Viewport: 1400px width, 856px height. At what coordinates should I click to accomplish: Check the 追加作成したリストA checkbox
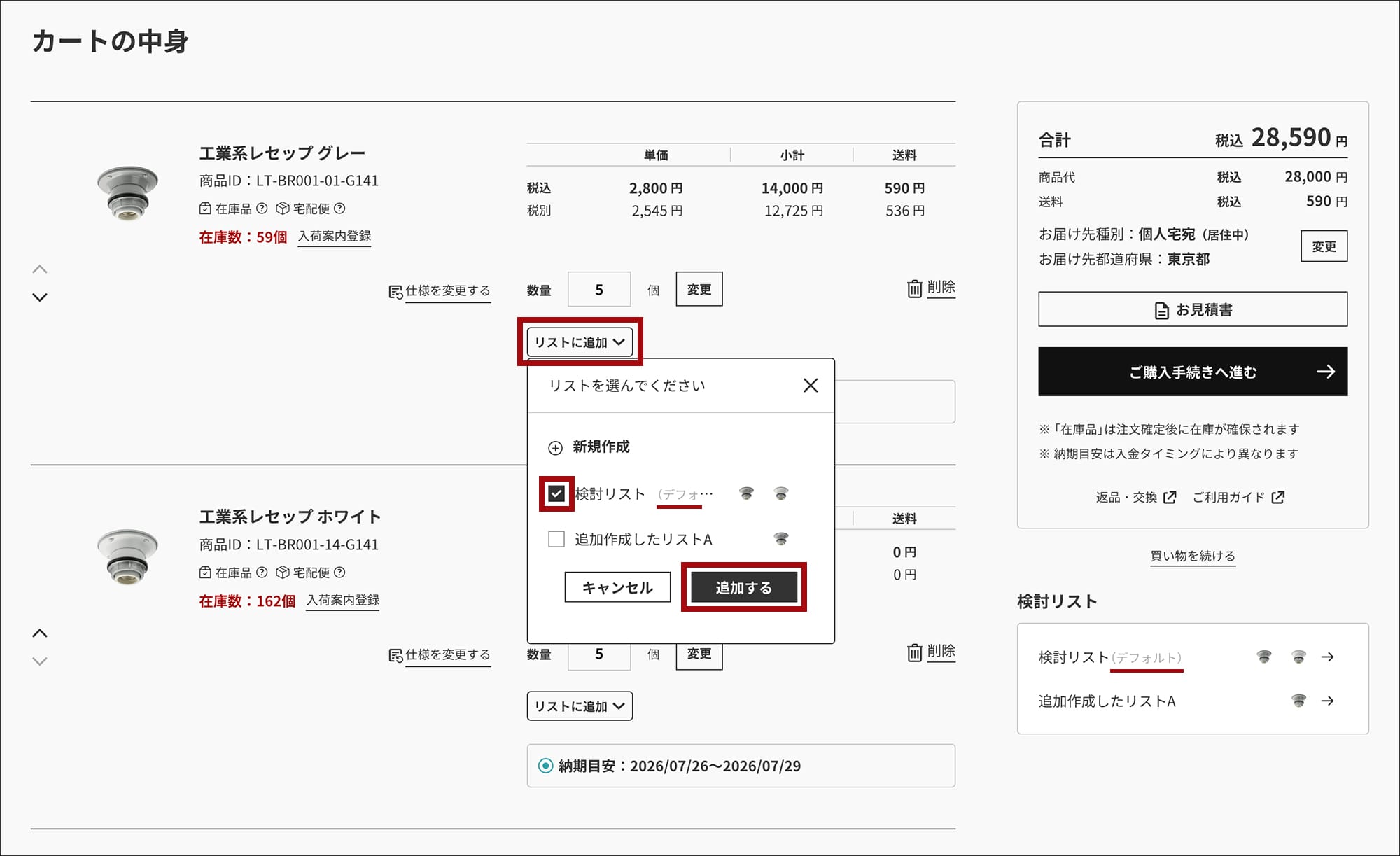coord(556,539)
